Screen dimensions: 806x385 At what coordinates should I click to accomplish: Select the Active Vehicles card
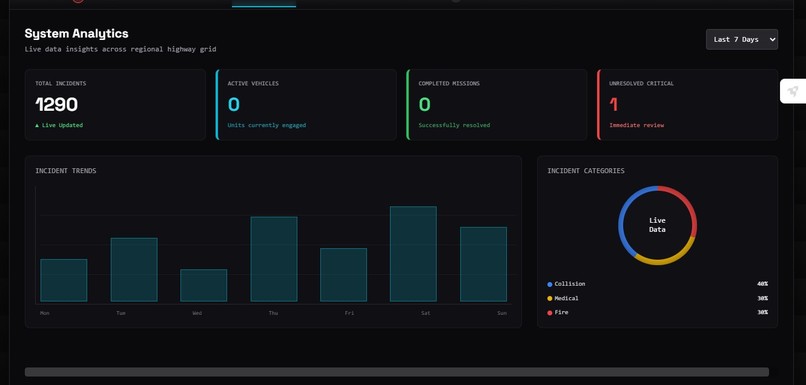click(306, 105)
